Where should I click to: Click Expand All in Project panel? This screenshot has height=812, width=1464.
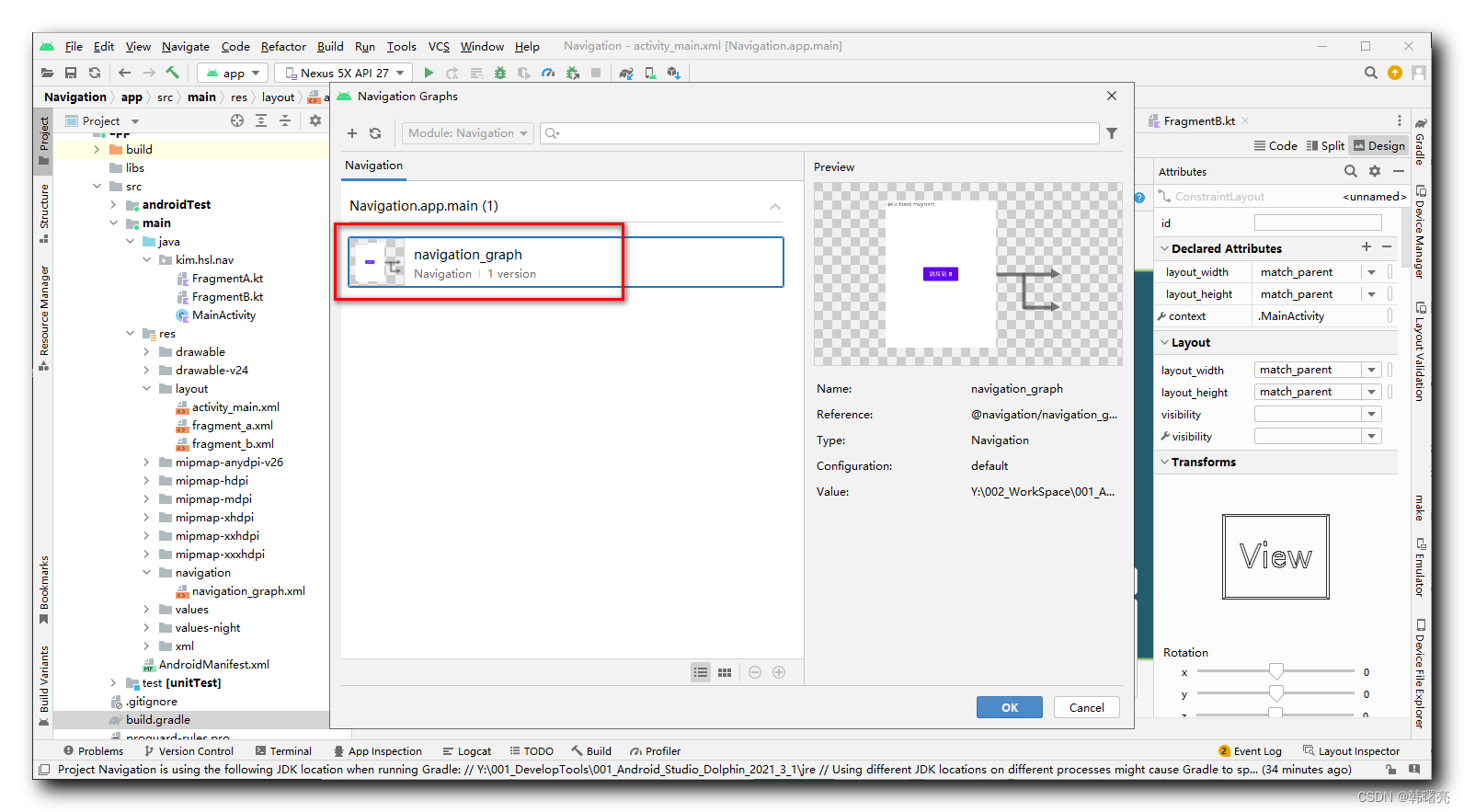[261, 120]
